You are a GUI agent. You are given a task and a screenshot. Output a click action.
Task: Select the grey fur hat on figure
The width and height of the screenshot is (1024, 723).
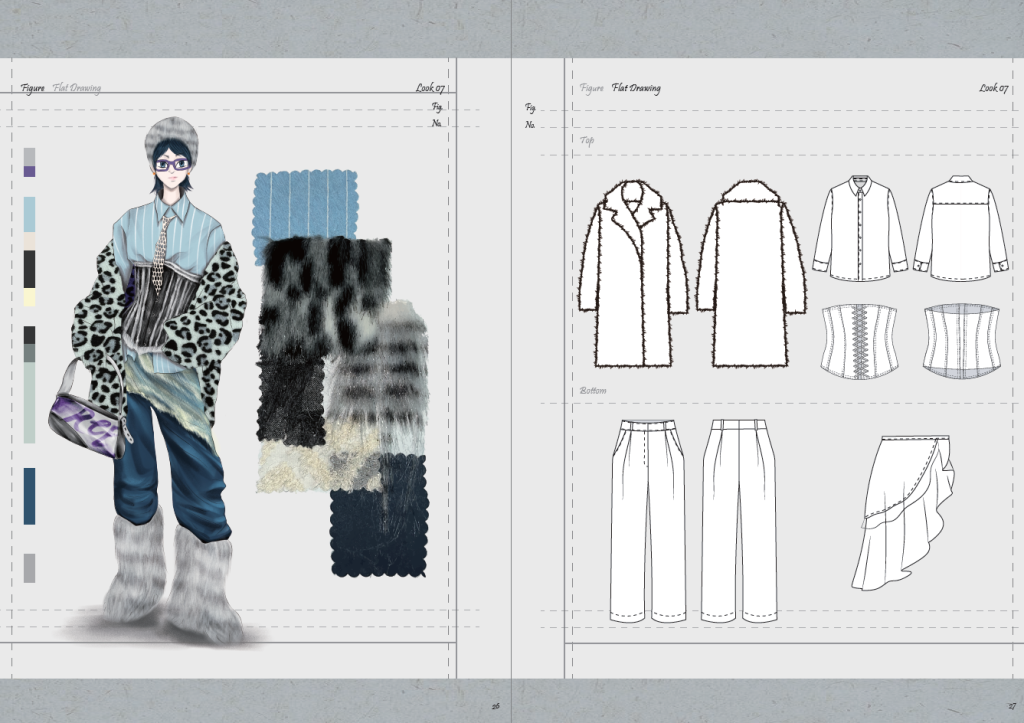click(171, 135)
